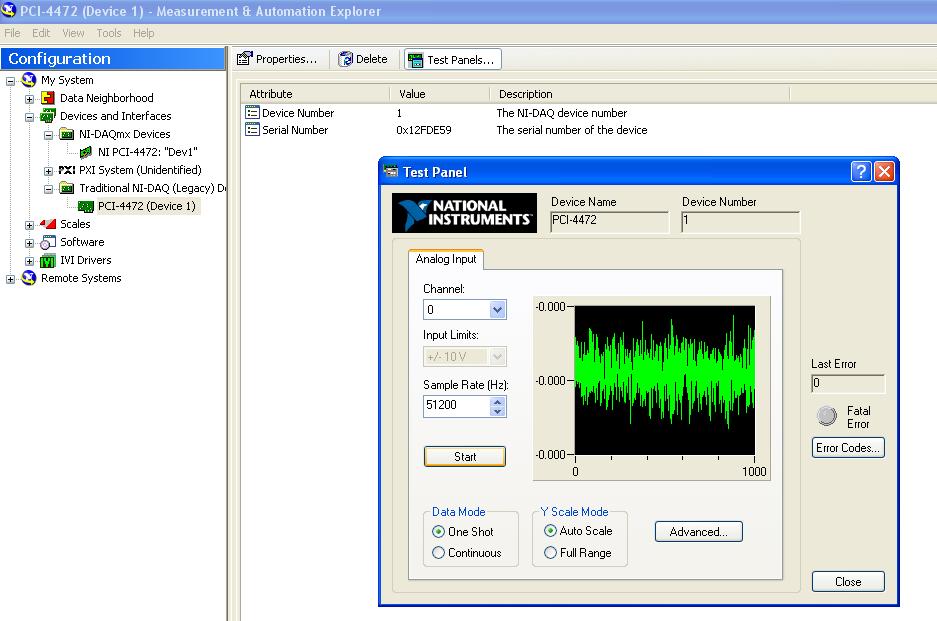
Task: Click the Device Number attribute row icon
Action: [x=252, y=112]
